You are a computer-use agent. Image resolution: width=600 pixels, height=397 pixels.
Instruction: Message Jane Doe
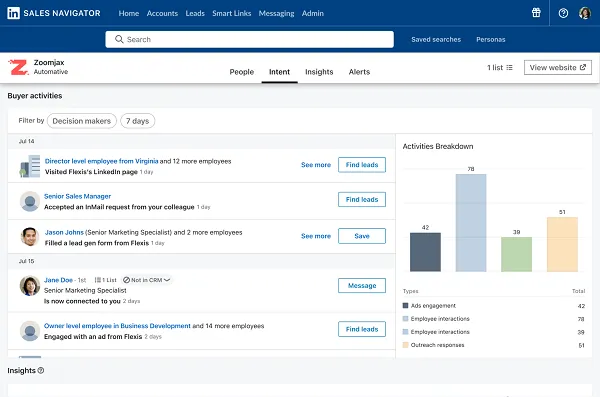[x=362, y=286]
